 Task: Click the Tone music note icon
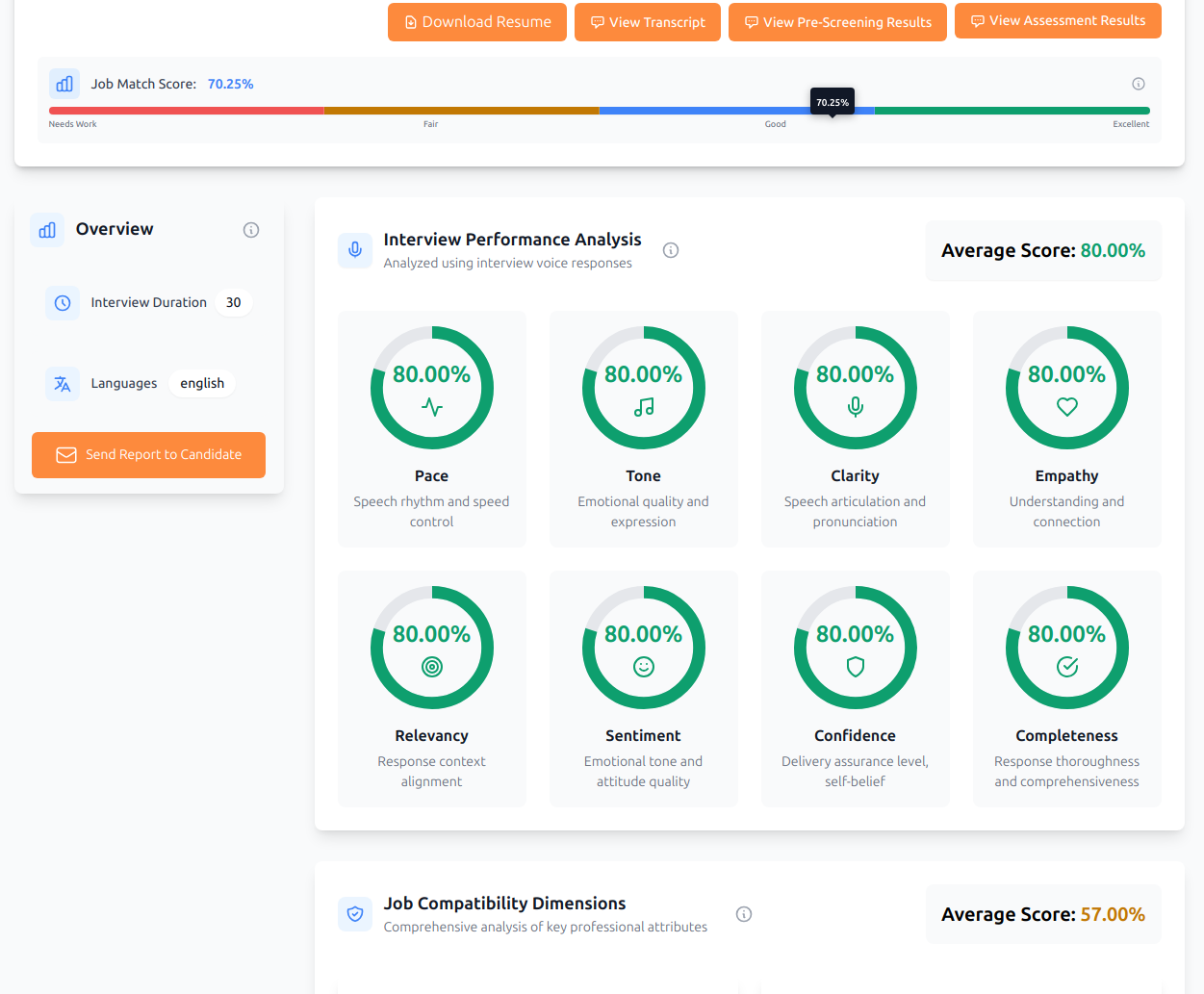(643, 407)
